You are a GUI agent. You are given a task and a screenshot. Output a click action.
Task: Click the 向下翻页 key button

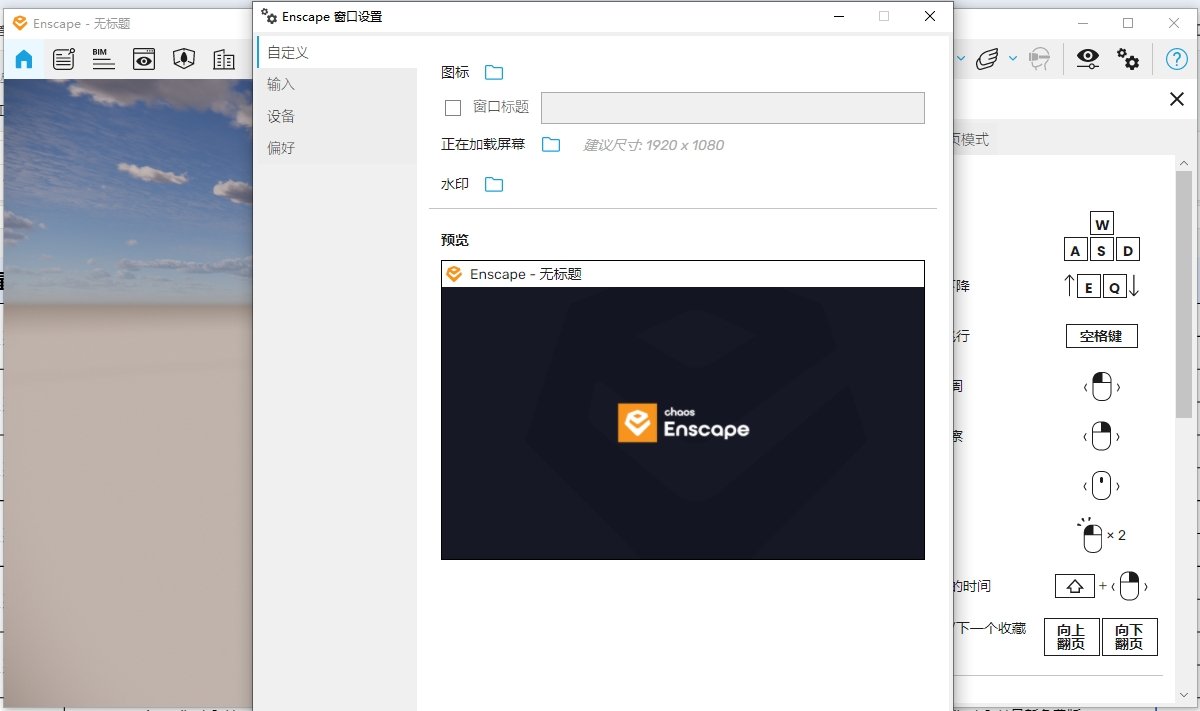point(1130,637)
